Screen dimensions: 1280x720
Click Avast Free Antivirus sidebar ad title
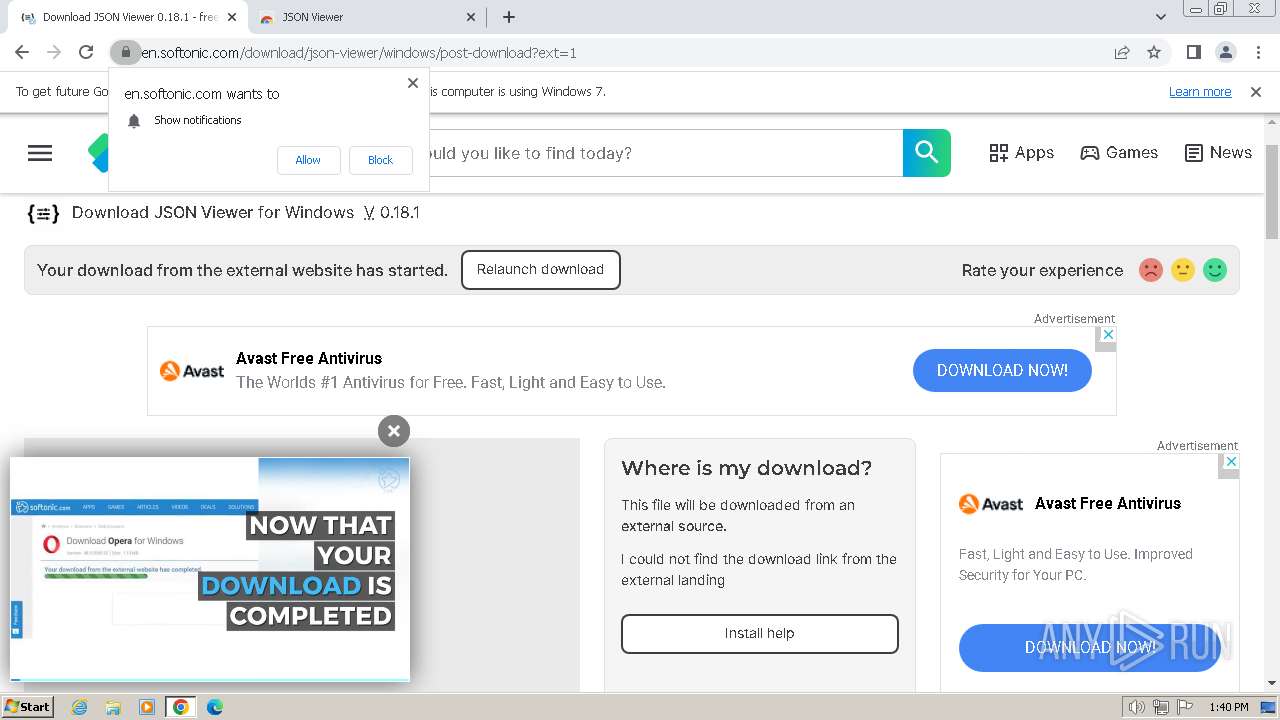click(x=1108, y=504)
